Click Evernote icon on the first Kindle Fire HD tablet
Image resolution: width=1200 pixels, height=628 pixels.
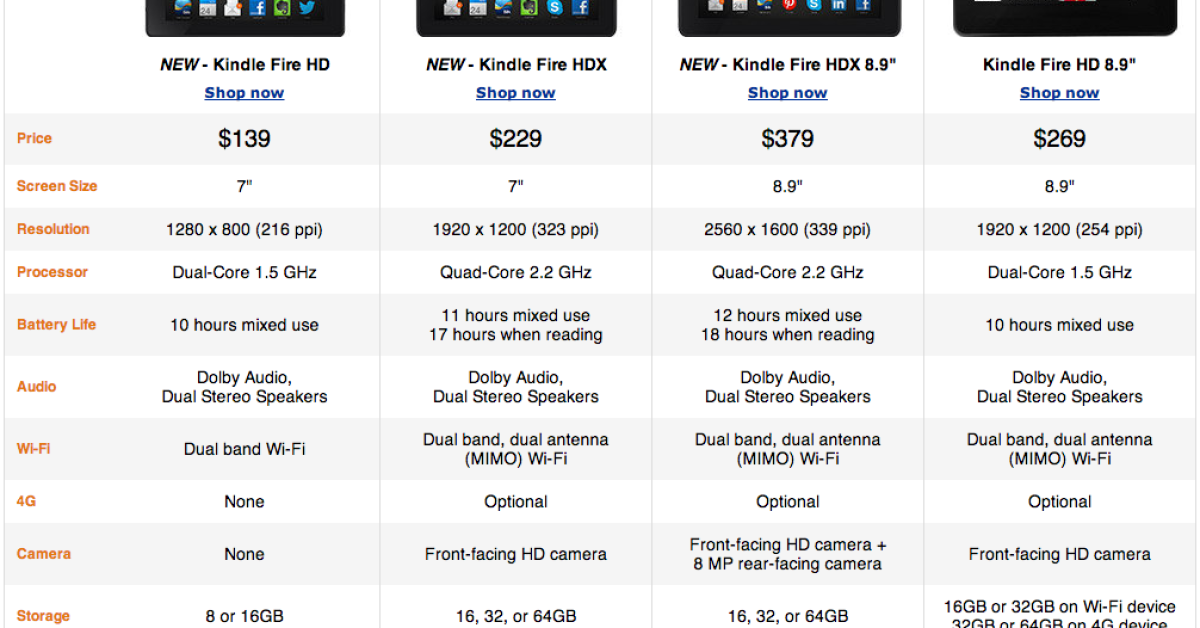click(282, 8)
